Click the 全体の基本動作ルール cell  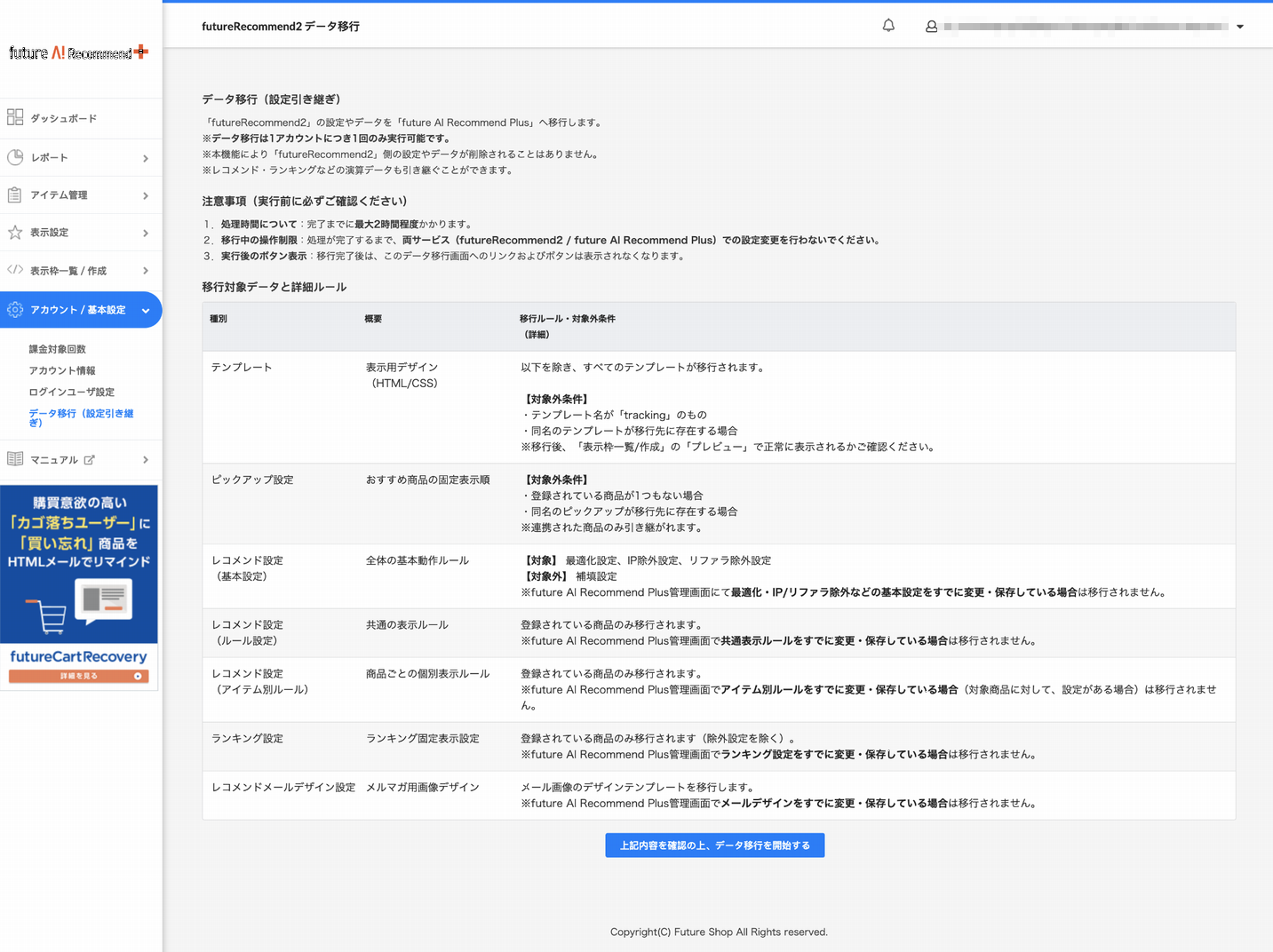pos(418,561)
